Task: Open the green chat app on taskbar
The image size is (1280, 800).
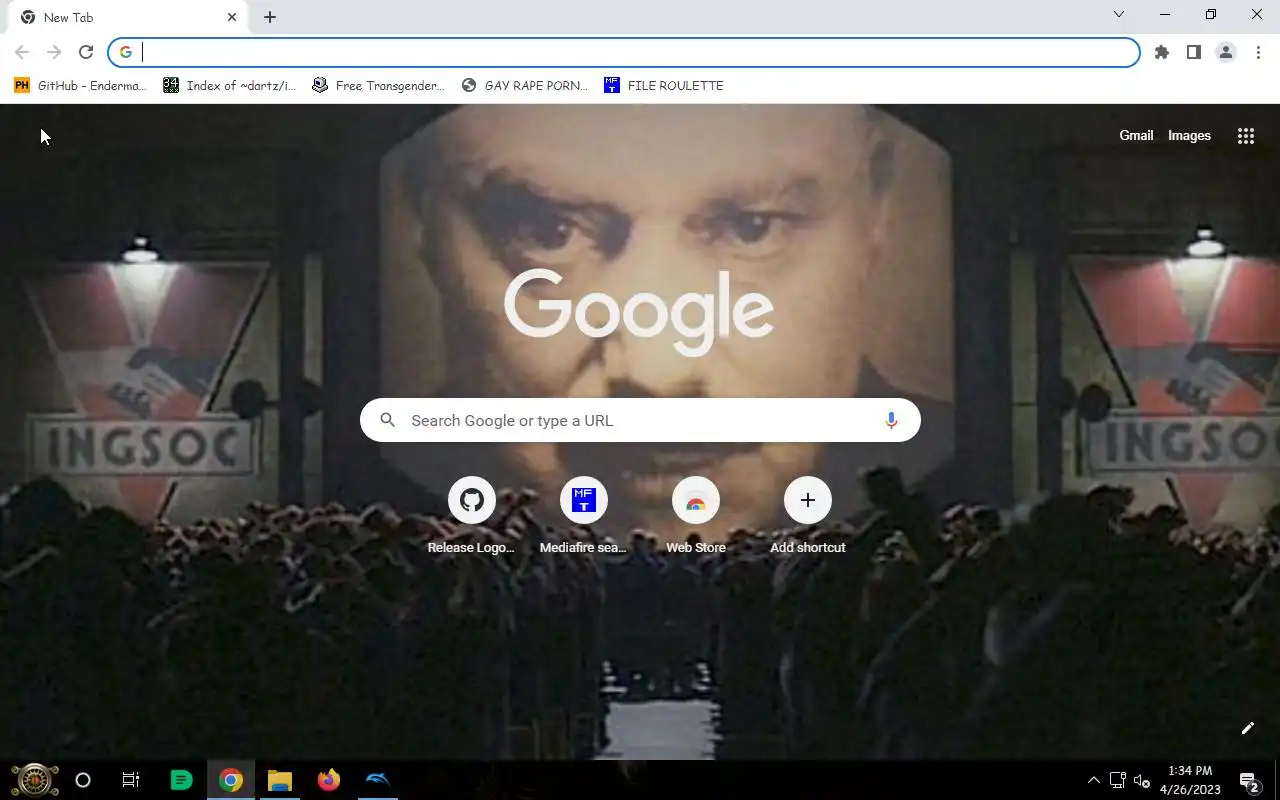Action: (181, 780)
